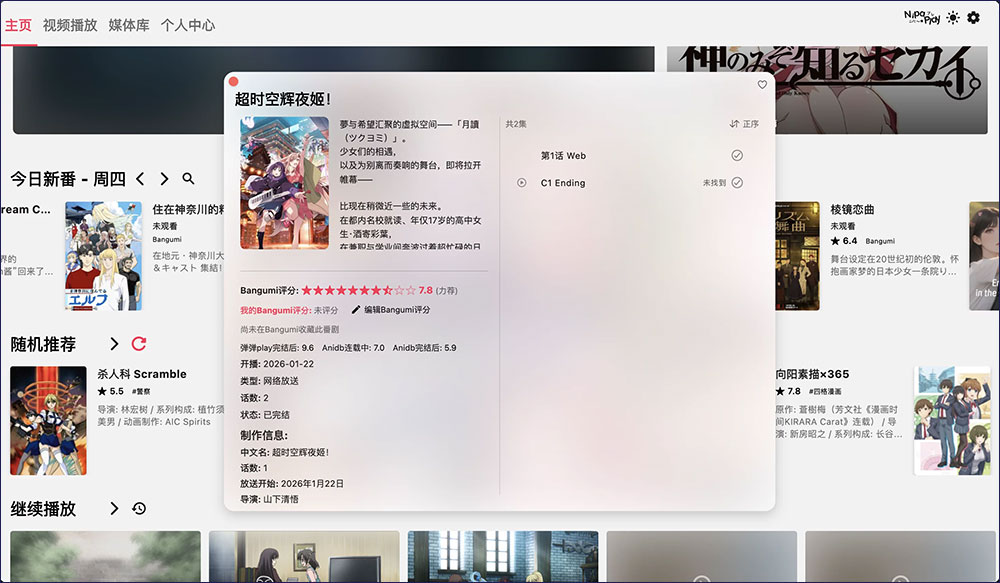Click the 随机推荐 section heading

(x=43, y=344)
